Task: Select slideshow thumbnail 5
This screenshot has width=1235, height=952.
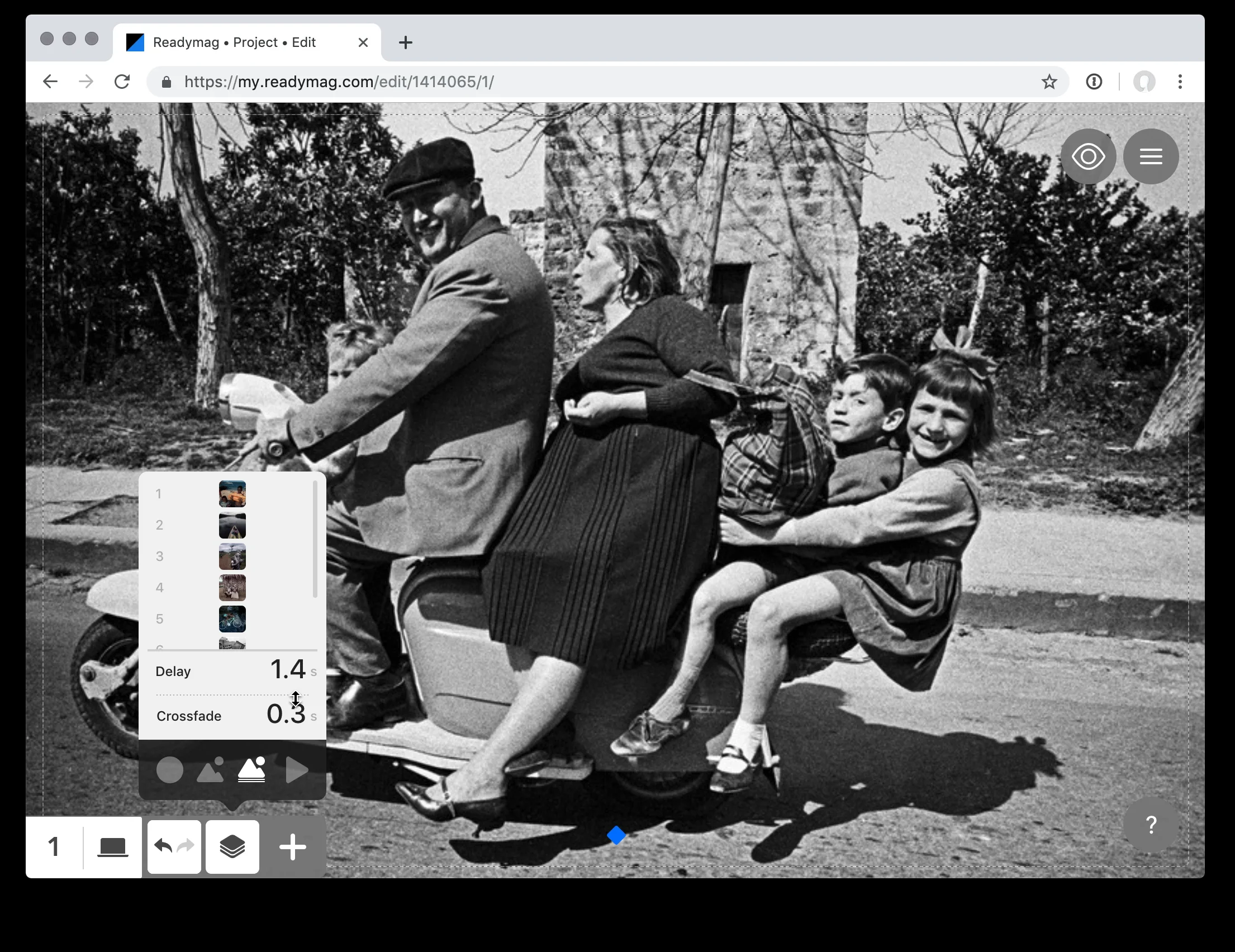Action: point(232,619)
